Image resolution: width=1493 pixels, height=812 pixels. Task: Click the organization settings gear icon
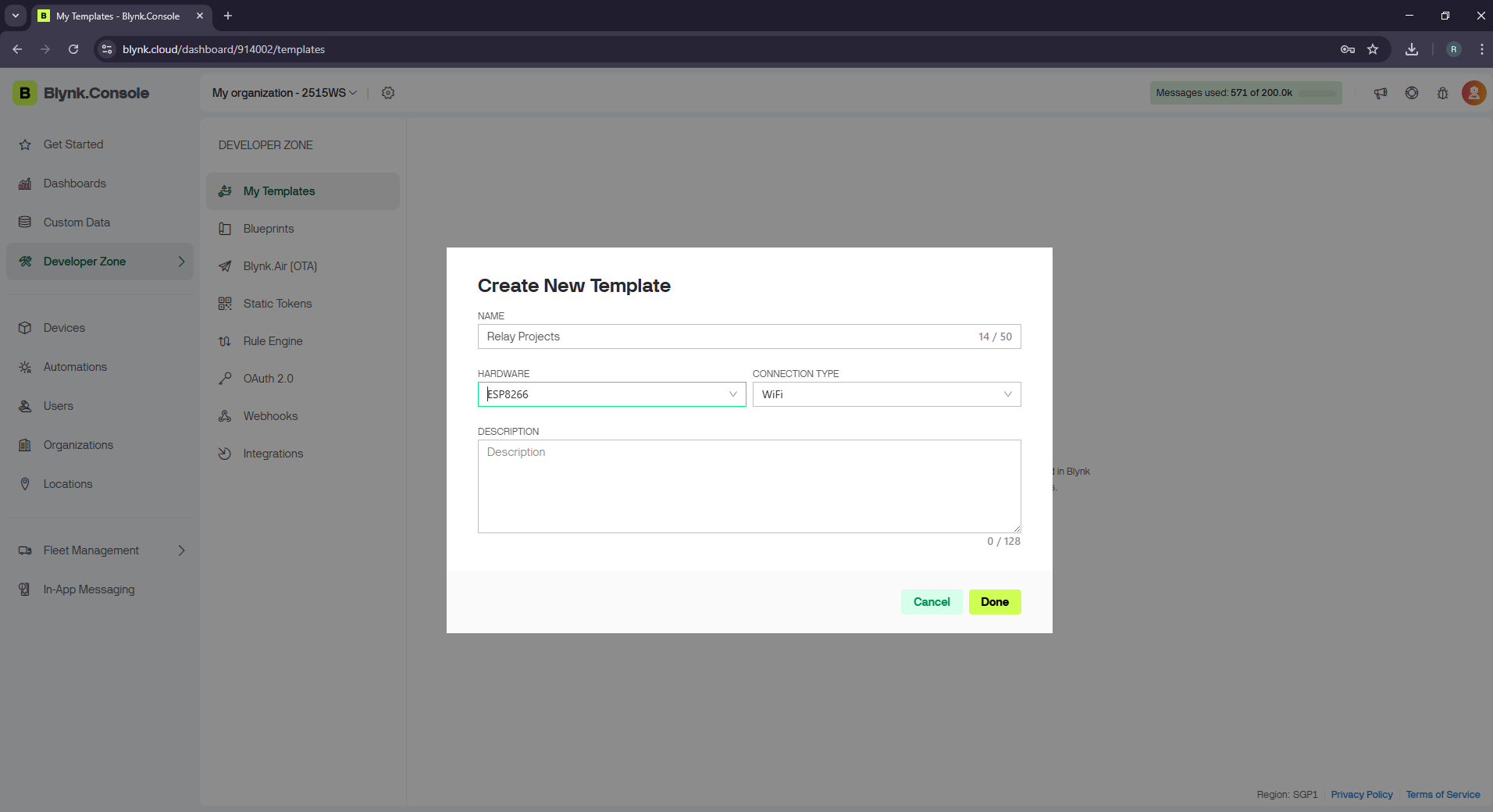click(388, 93)
